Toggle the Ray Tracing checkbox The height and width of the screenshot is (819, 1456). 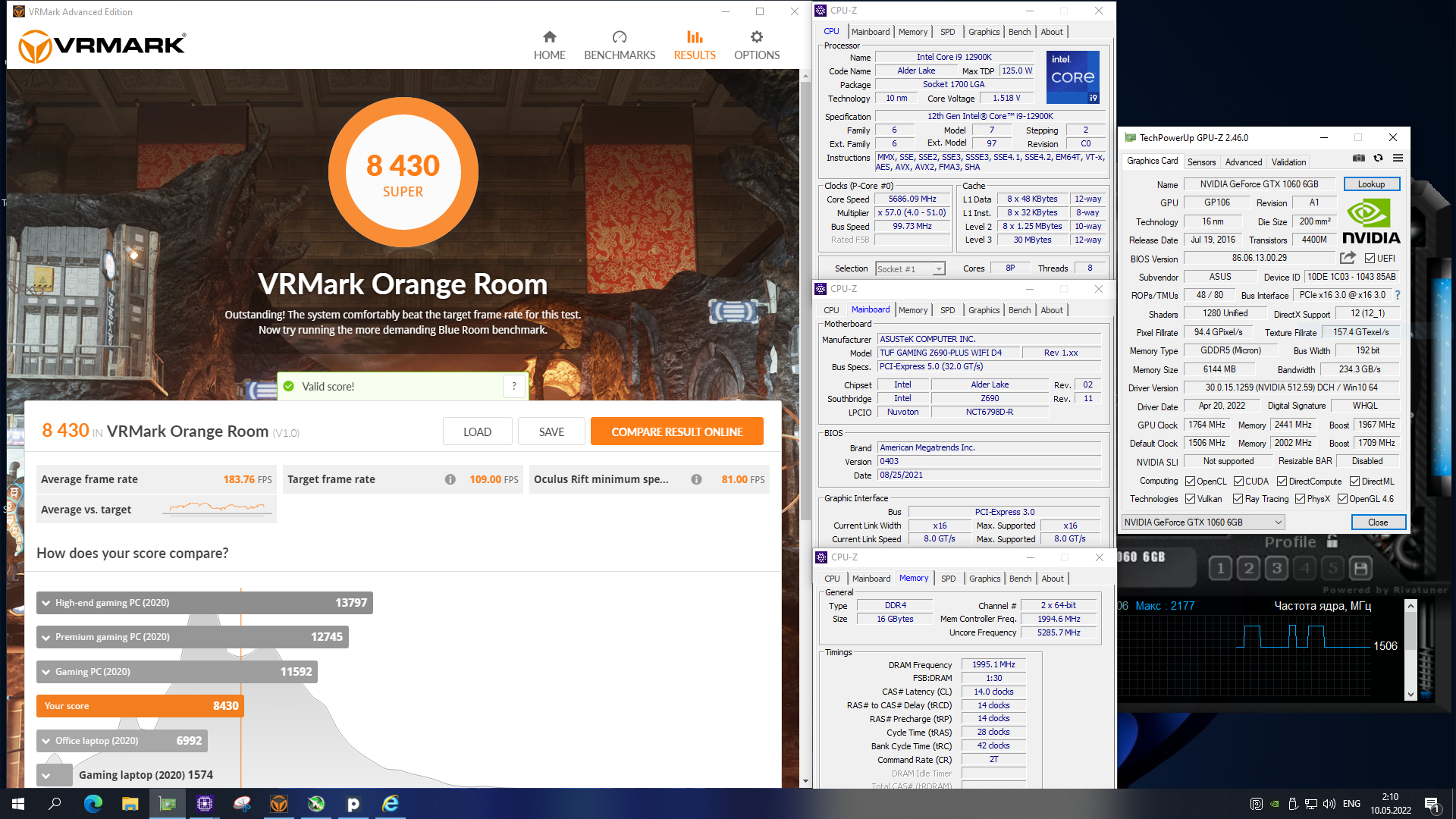(1238, 499)
